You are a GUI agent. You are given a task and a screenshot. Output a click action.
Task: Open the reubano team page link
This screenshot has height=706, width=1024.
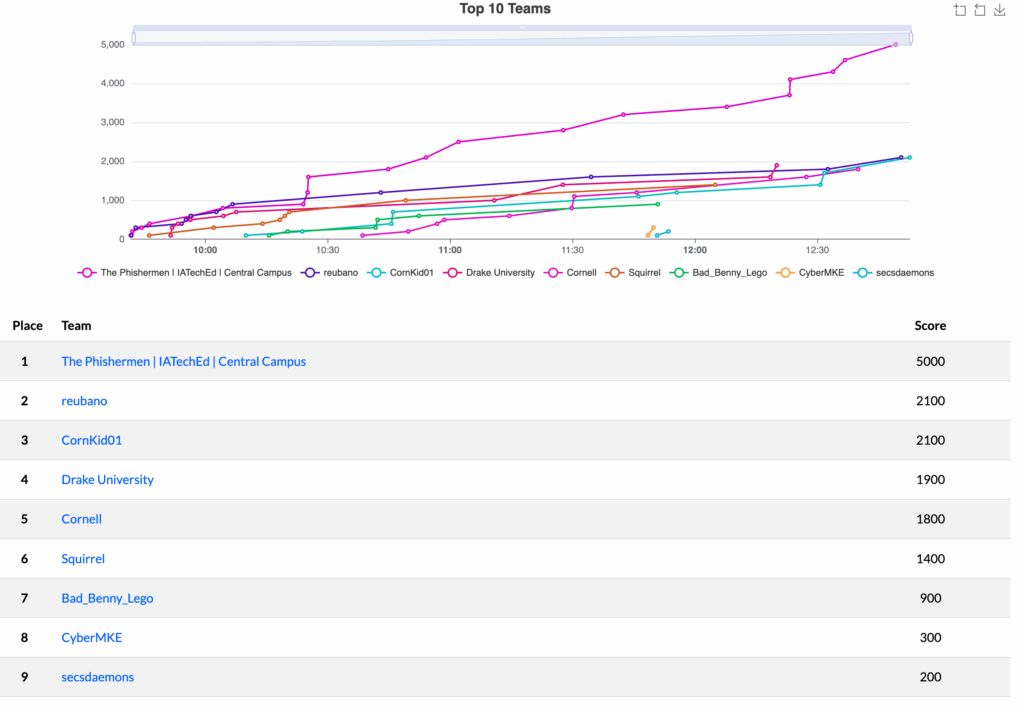[x=84, y=401]
